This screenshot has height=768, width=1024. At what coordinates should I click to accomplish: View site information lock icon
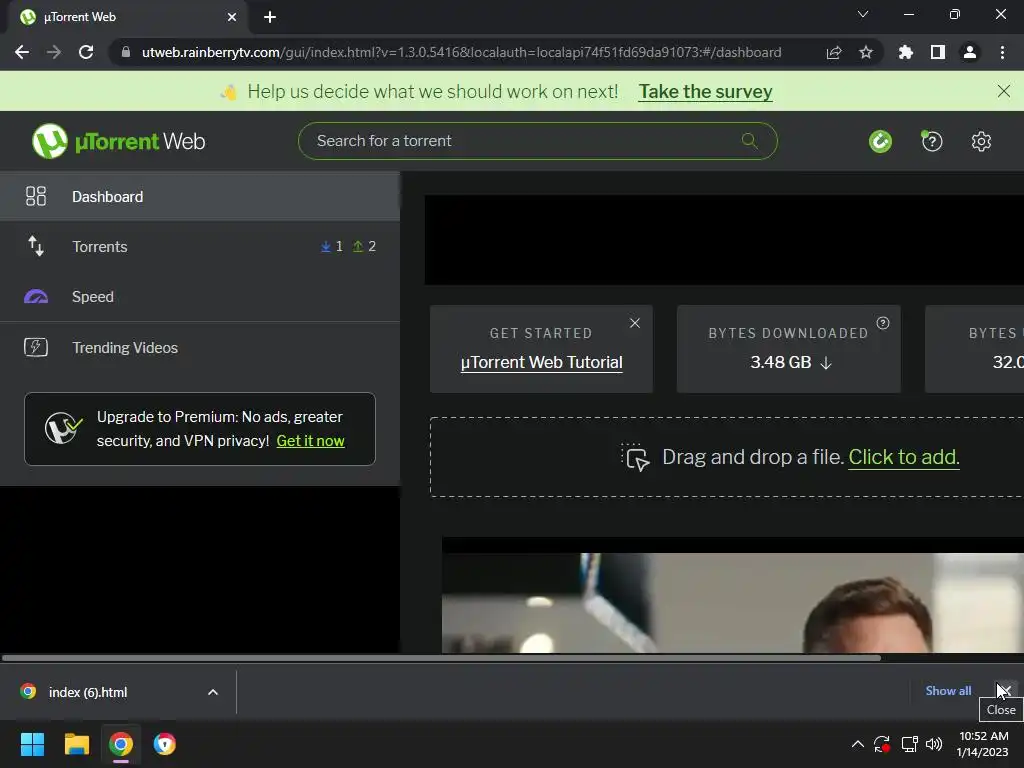tap(125, 52)
